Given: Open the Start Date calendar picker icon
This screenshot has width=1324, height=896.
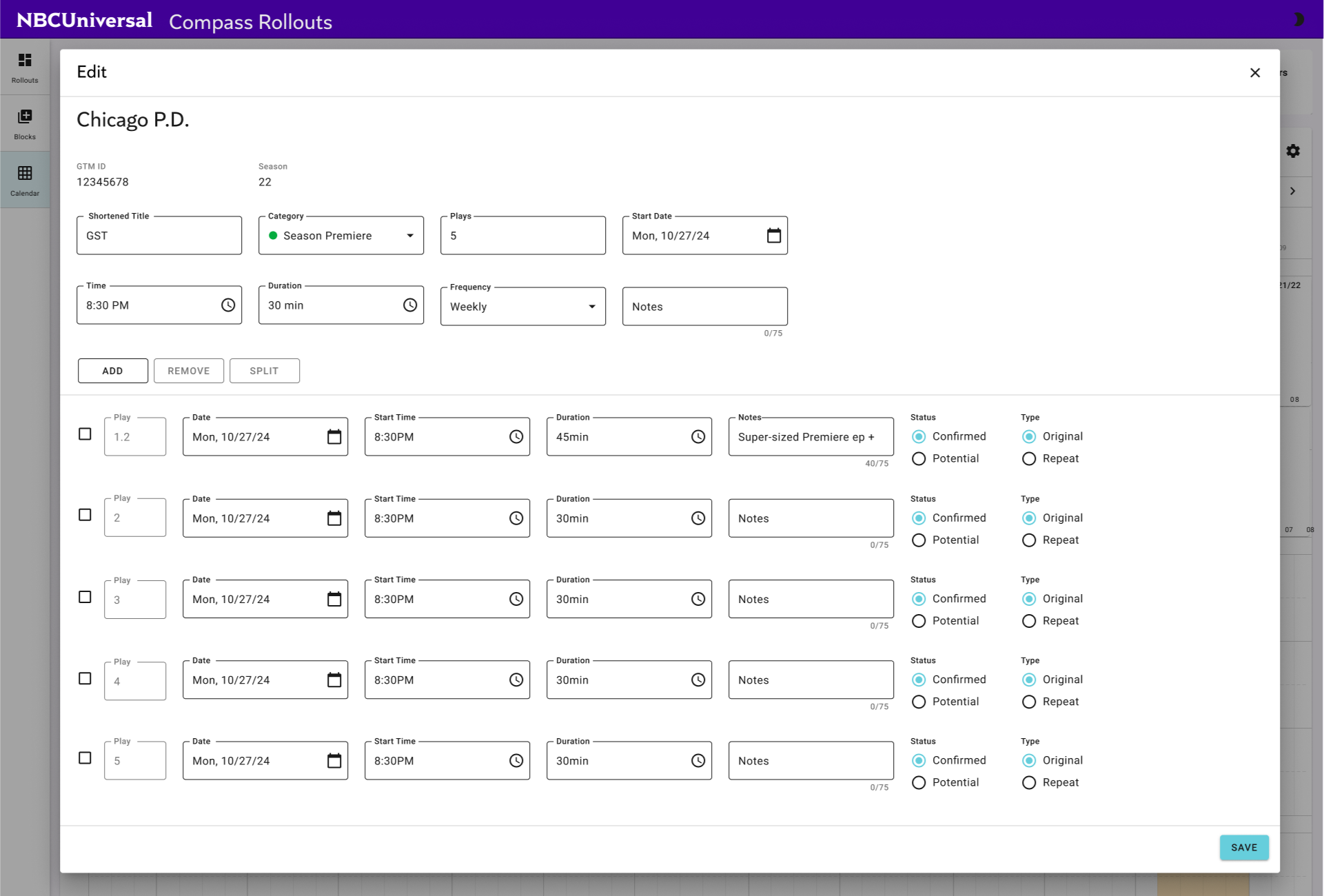Looking at the screenshot, I should [x=773, y=236].
